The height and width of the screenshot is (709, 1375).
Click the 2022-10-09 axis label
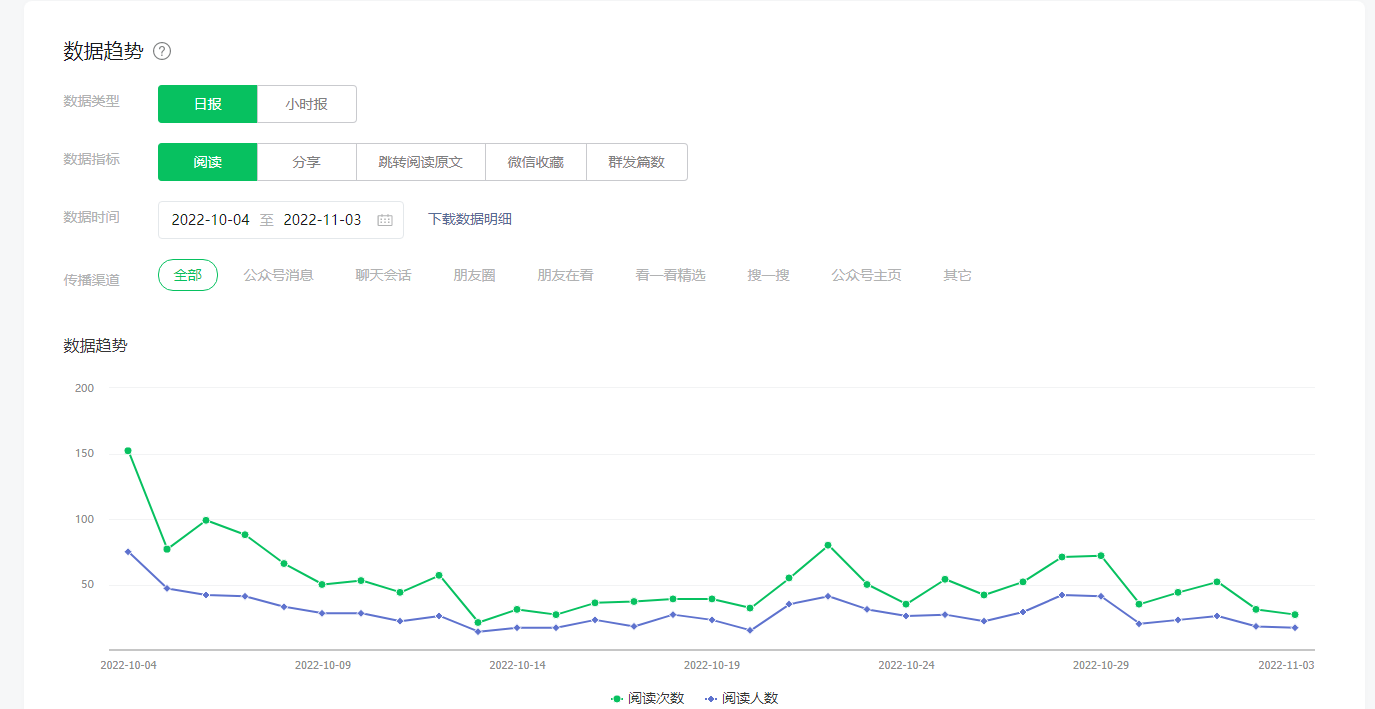tap(323, 665)
